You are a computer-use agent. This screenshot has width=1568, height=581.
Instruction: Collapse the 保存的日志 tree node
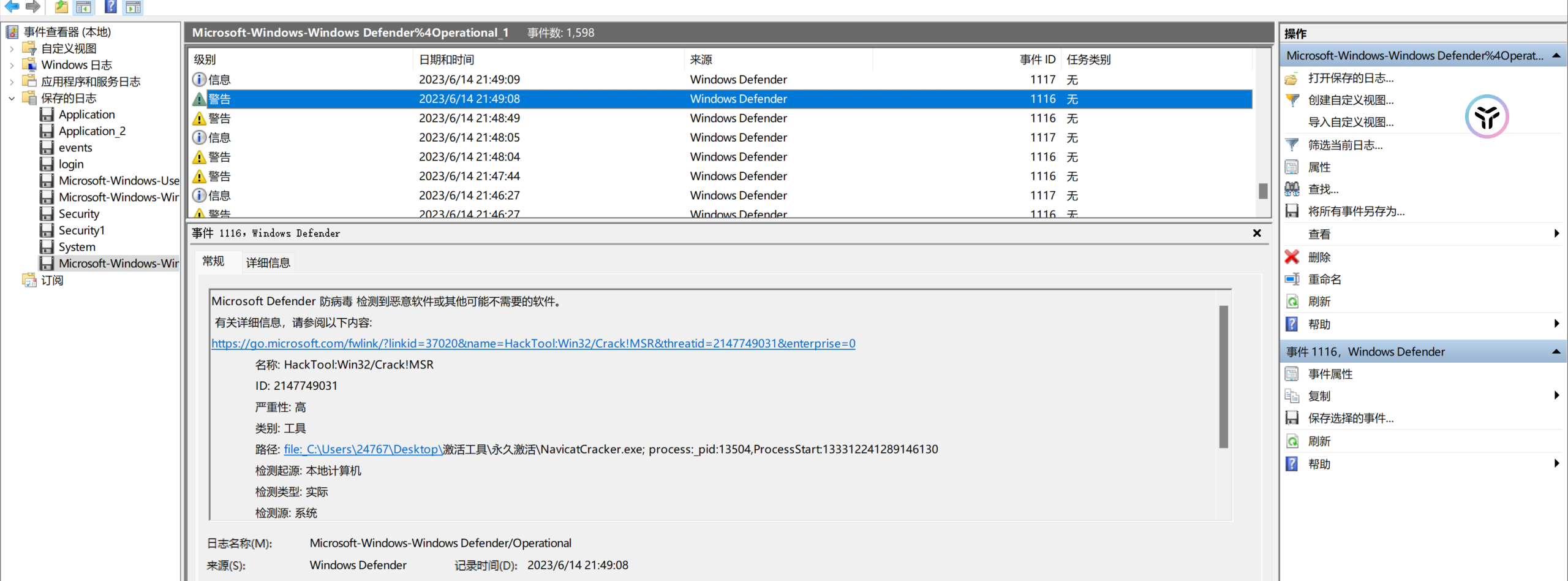pyautogui.click(x=12, y=98)
